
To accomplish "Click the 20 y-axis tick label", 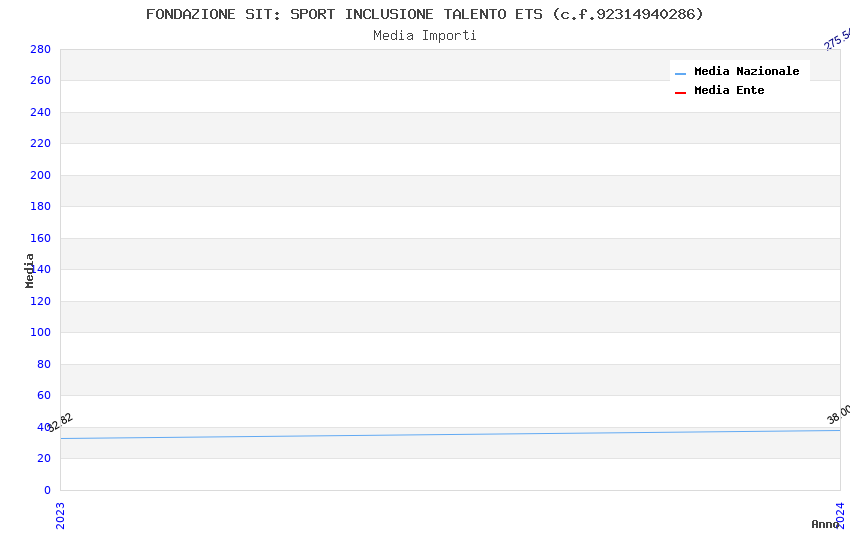I will [x=44, y=458].
